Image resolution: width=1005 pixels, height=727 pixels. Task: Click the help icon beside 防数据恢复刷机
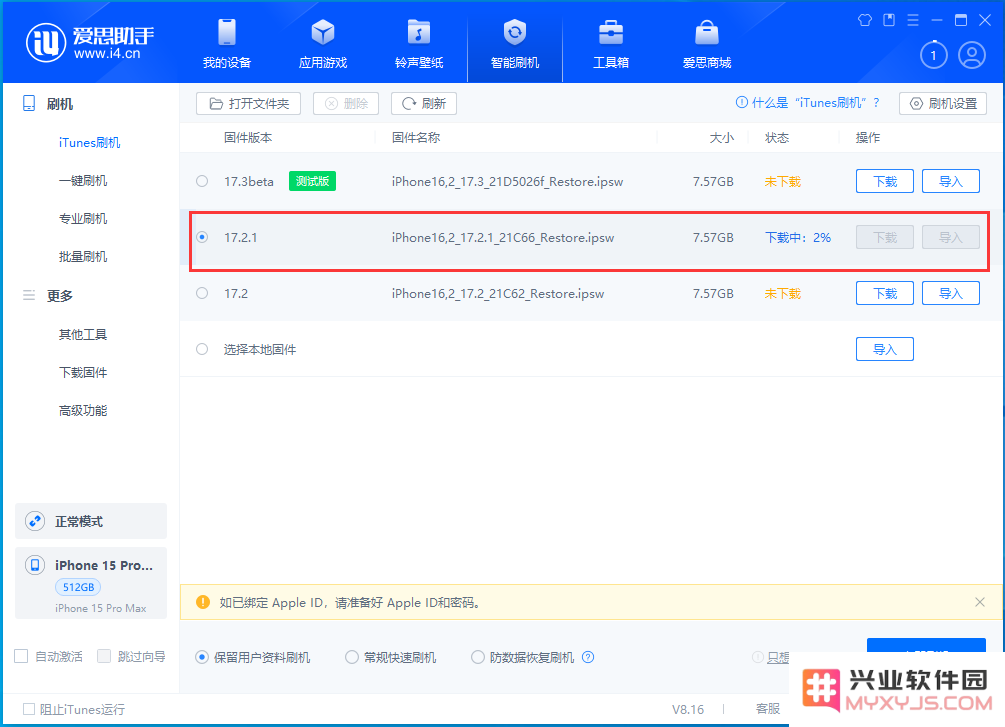click(588, 657)
